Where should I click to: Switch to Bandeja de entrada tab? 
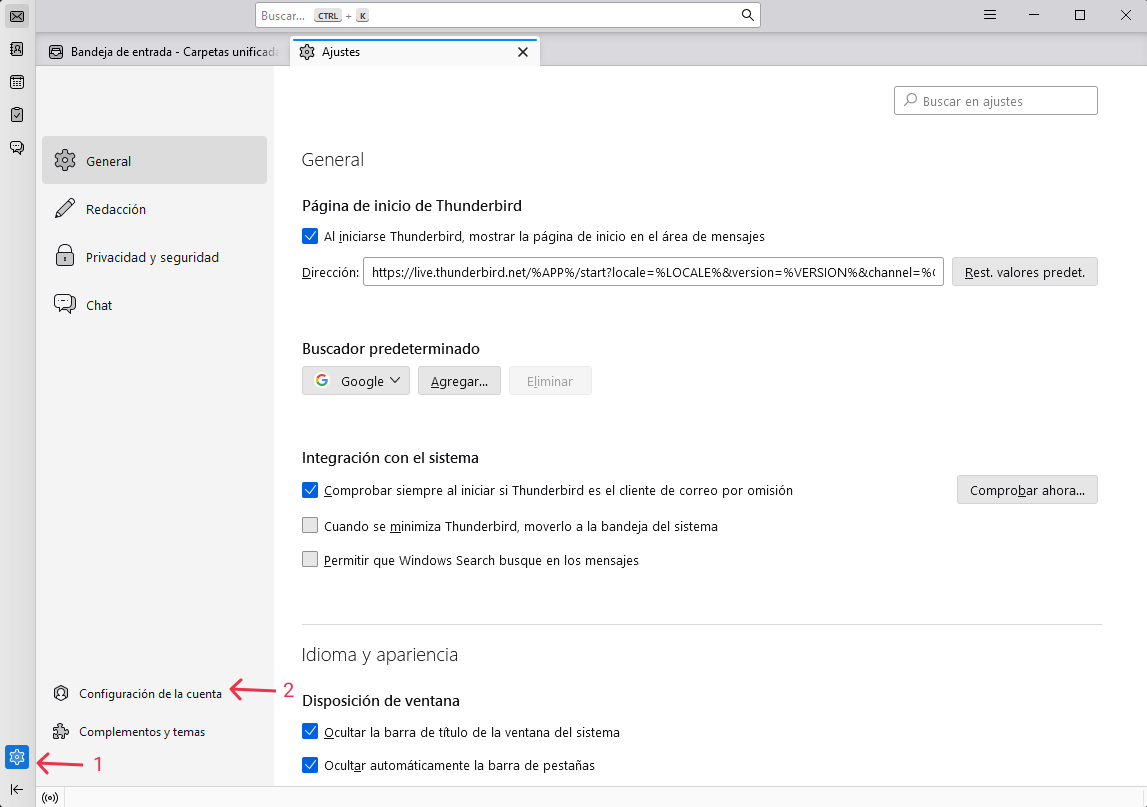164,52
